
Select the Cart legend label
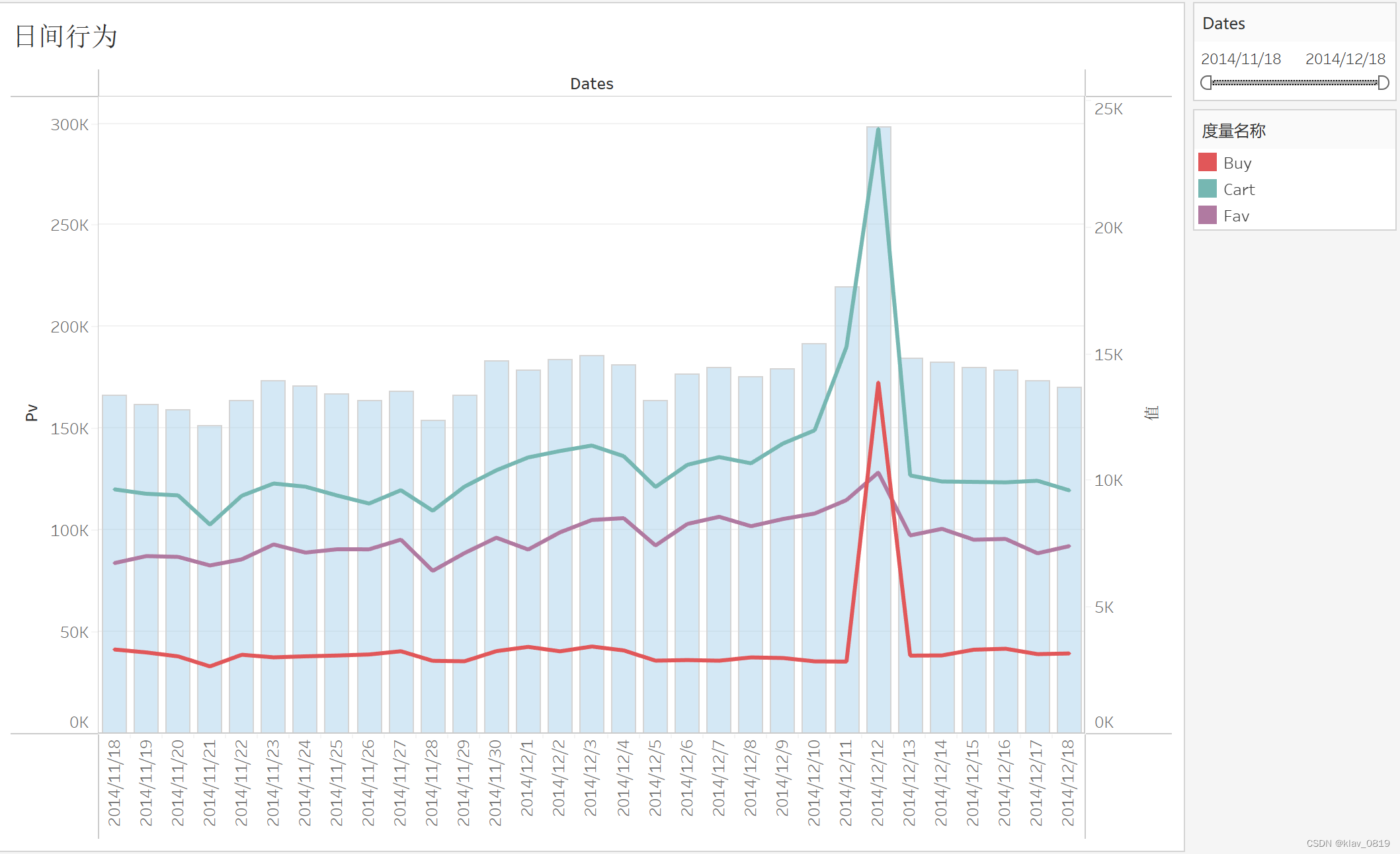[x=1239, y=190]
